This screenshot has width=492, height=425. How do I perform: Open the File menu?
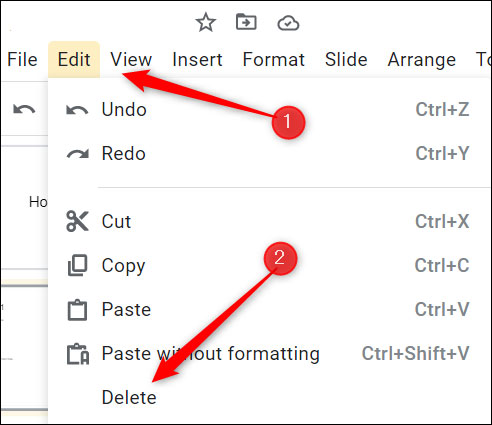click(x=22, y=60)
